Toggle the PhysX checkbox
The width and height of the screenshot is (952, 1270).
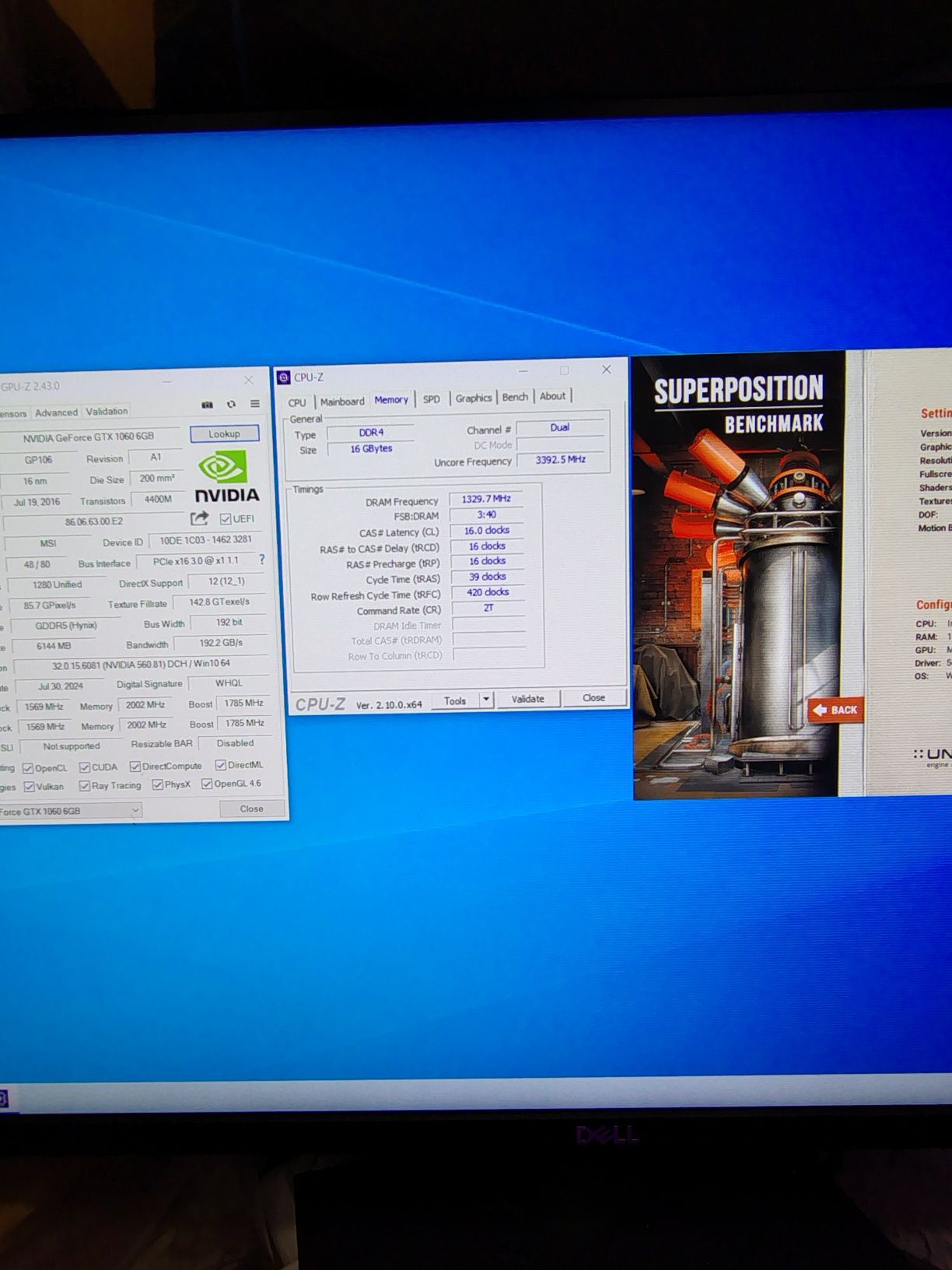click(158, 784)
